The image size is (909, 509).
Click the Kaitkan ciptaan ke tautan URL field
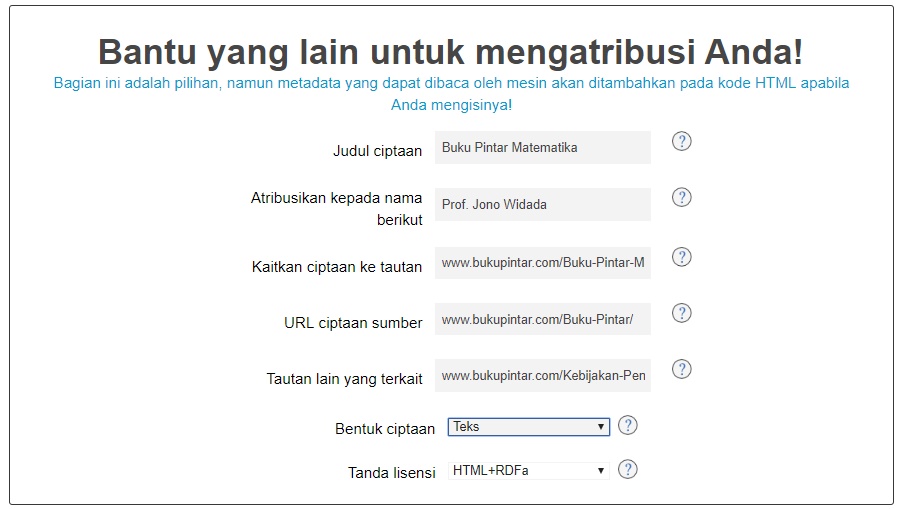point(542,263)
